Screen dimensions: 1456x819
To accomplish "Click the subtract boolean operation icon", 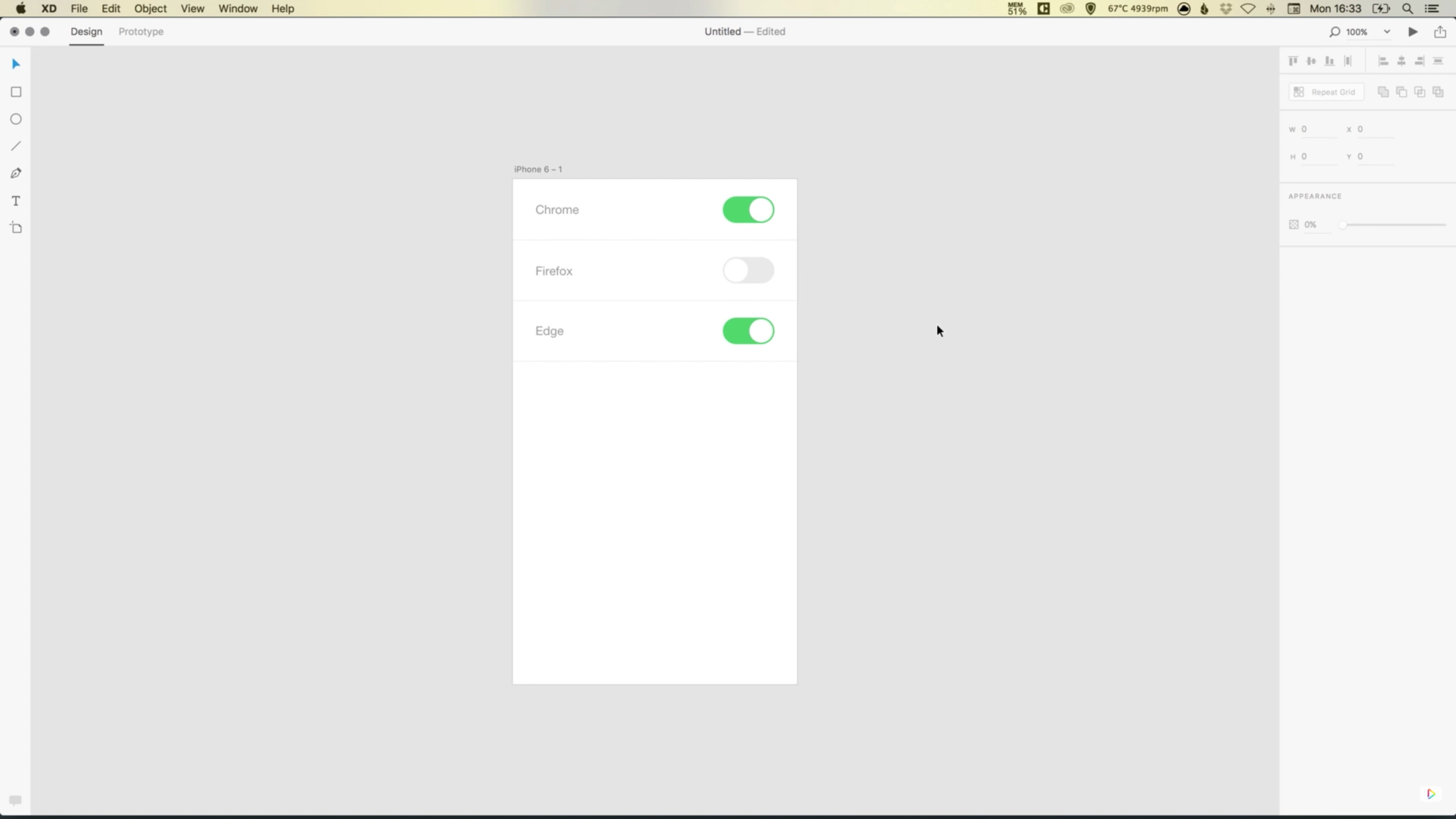I will point(1400,92).
